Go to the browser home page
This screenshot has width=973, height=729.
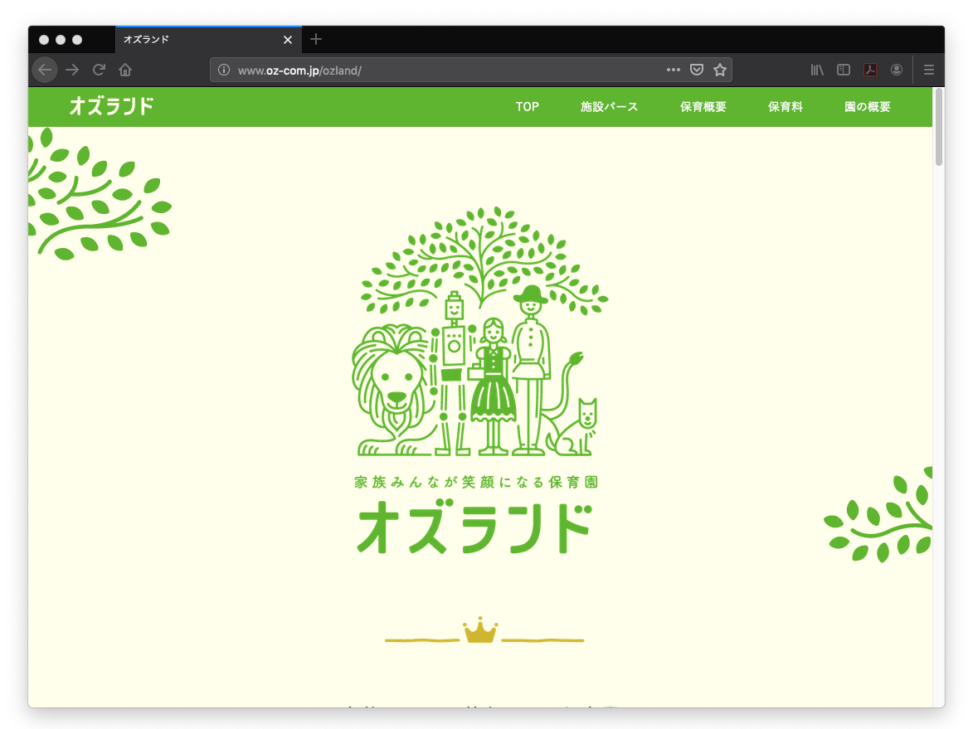125,70
